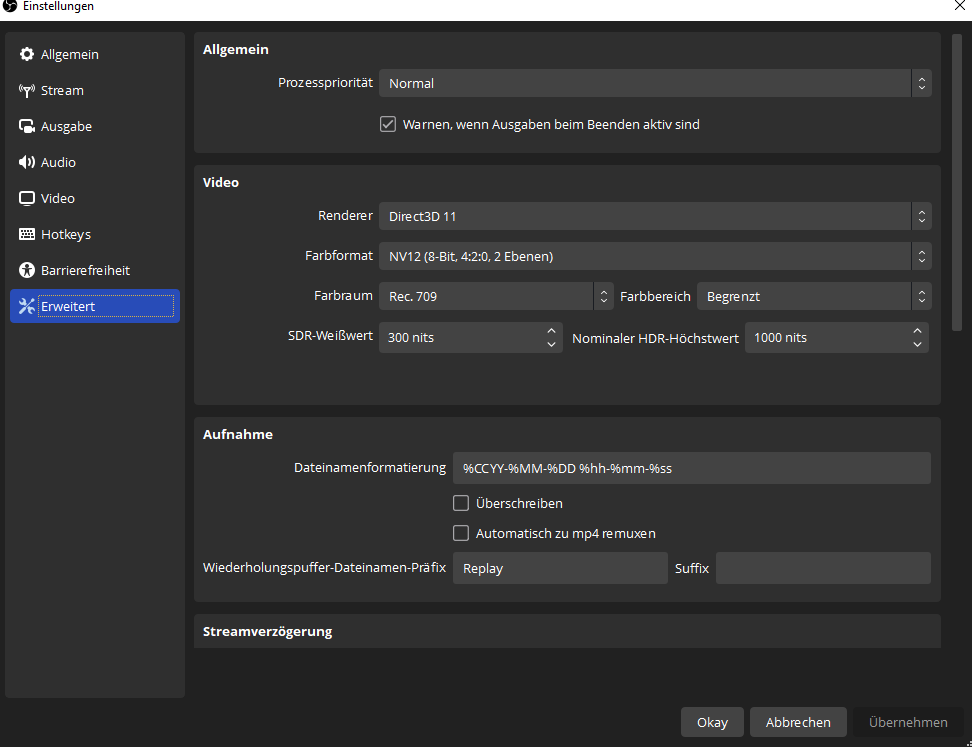
Task: Uncheck 'Warnen, wenn Ausgaben beim Beenden aktiv sind'
Action: pos(388,125)
